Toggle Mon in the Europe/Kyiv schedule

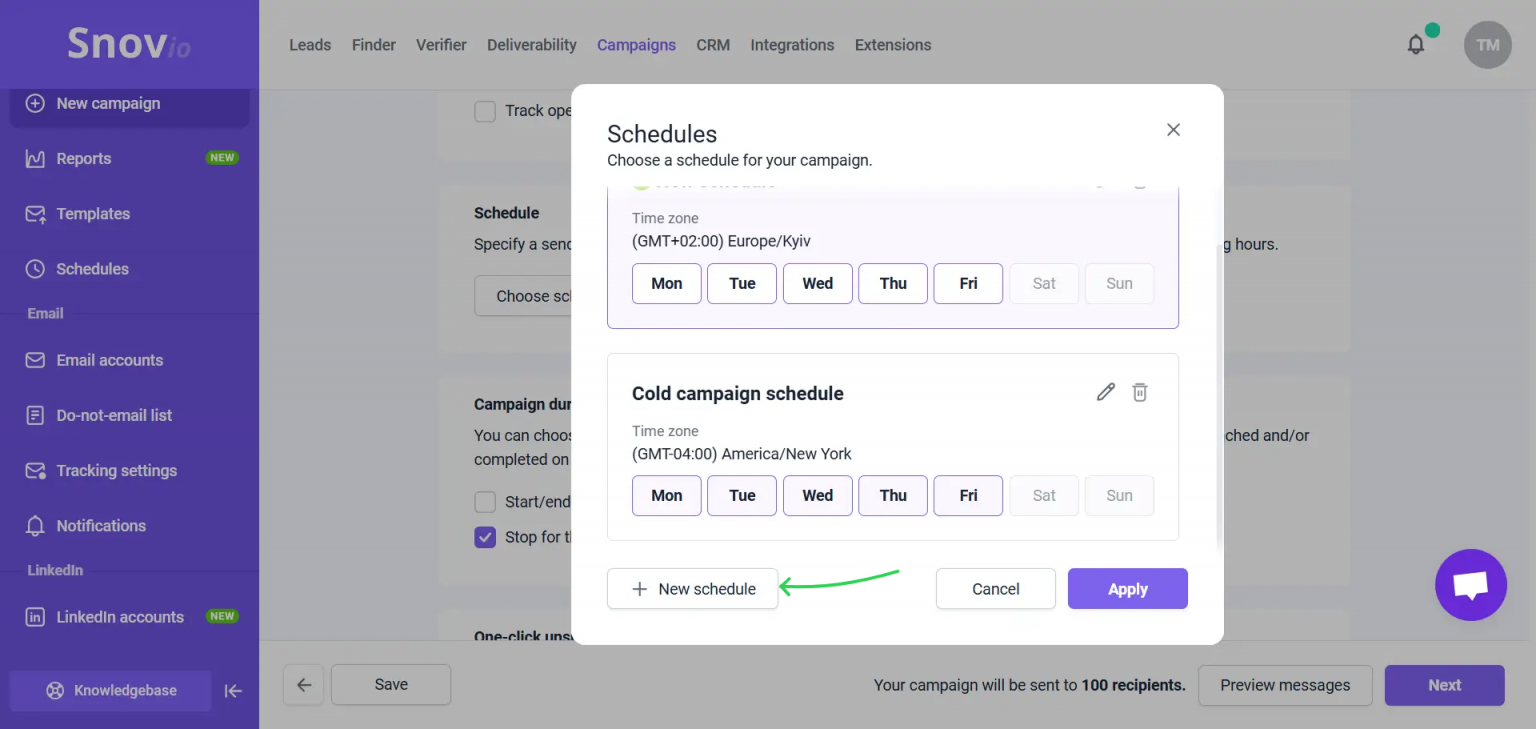coord(667,283)
